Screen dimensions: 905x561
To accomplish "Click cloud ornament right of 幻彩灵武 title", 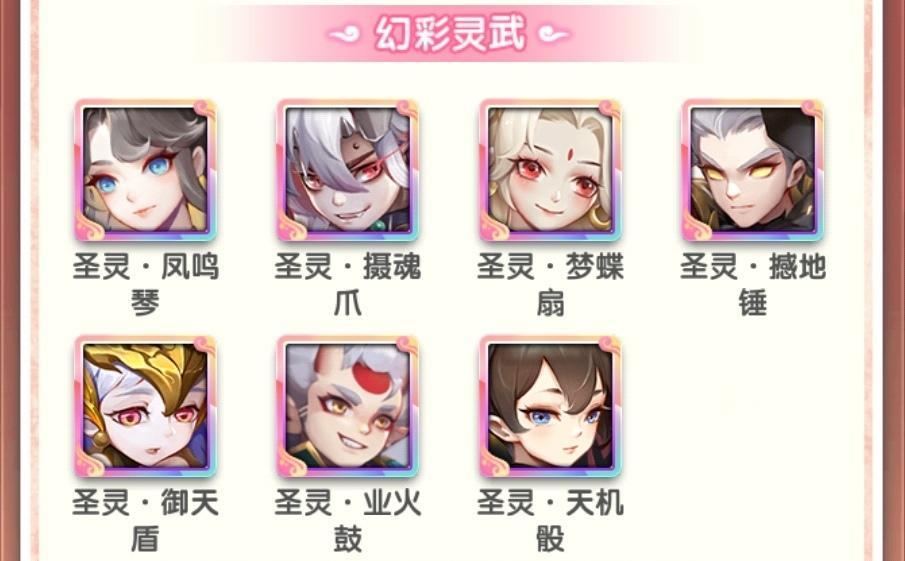I will (553, 35).
